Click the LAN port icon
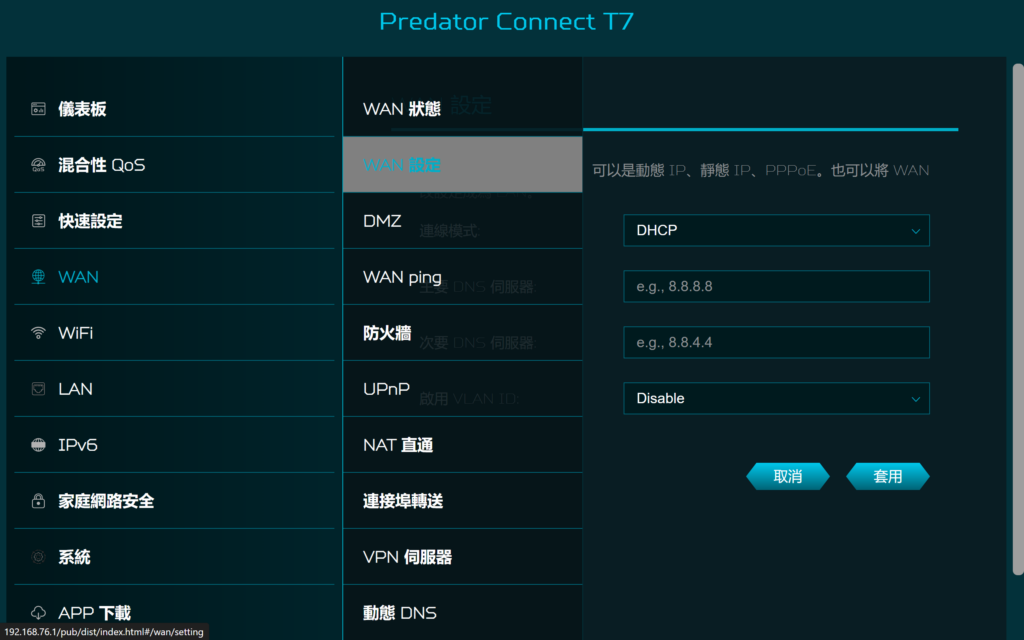1024x640 pixels. point(39,389)
